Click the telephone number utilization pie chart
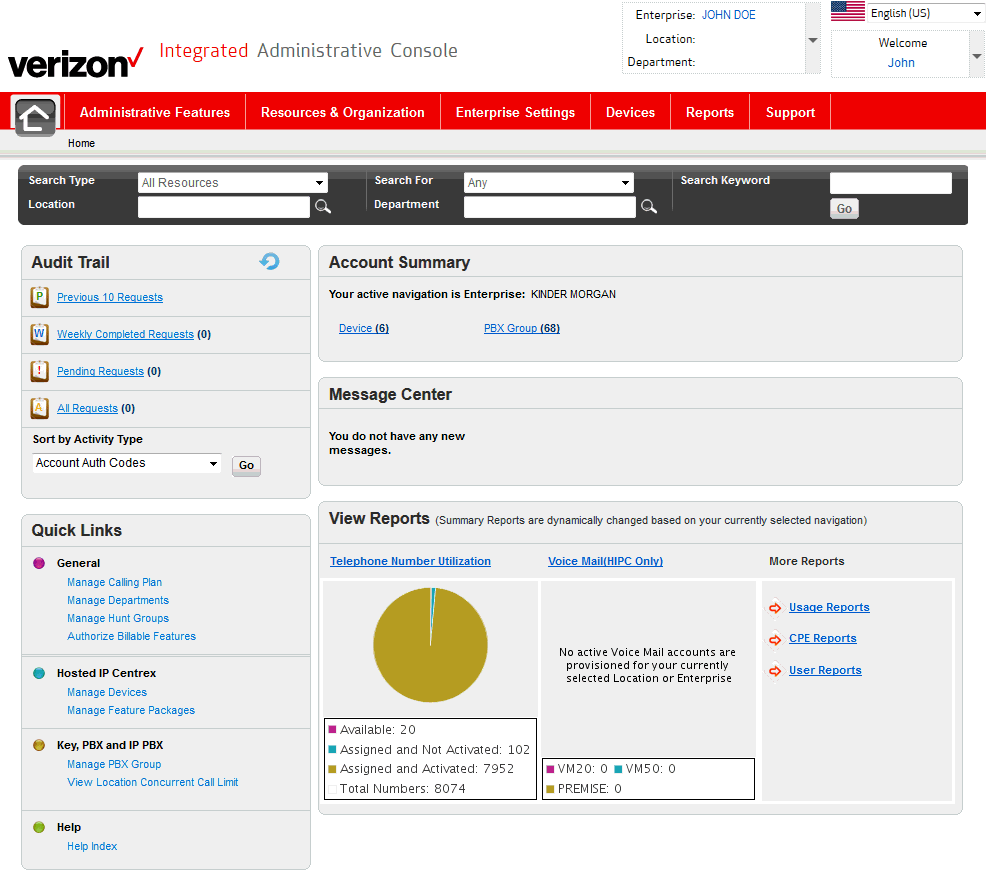 [x=430, y=644]
